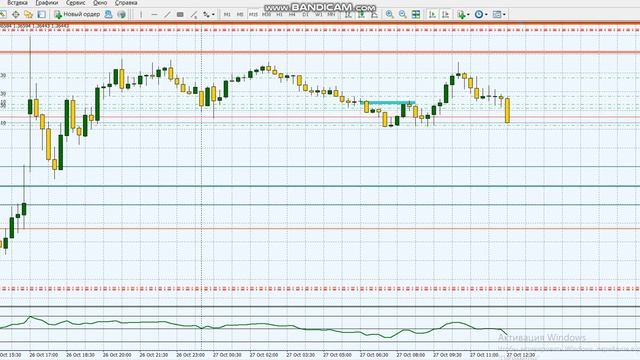Click the 27 Oct 05:00 time label

337,355
